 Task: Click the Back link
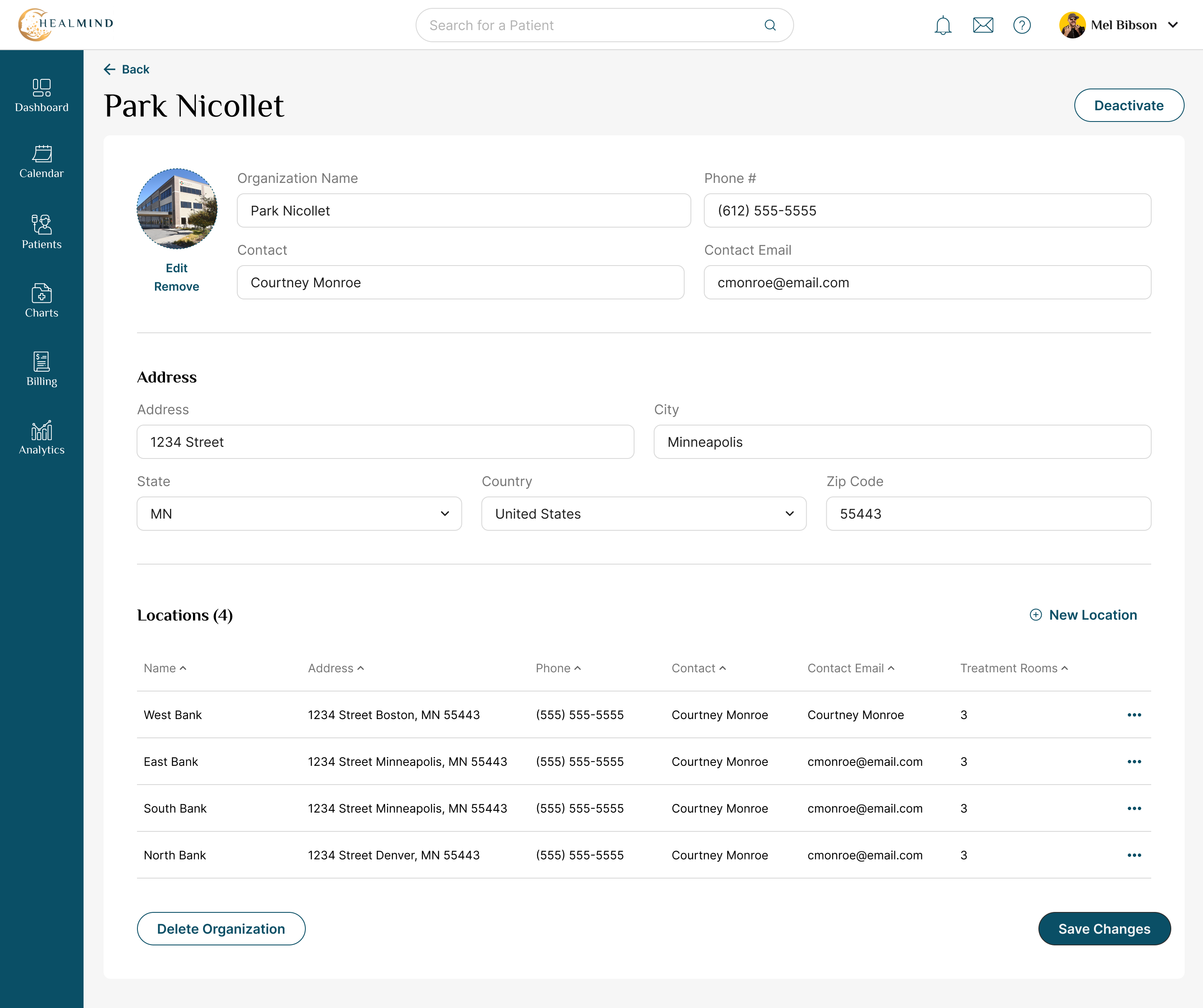pos(127,69)
